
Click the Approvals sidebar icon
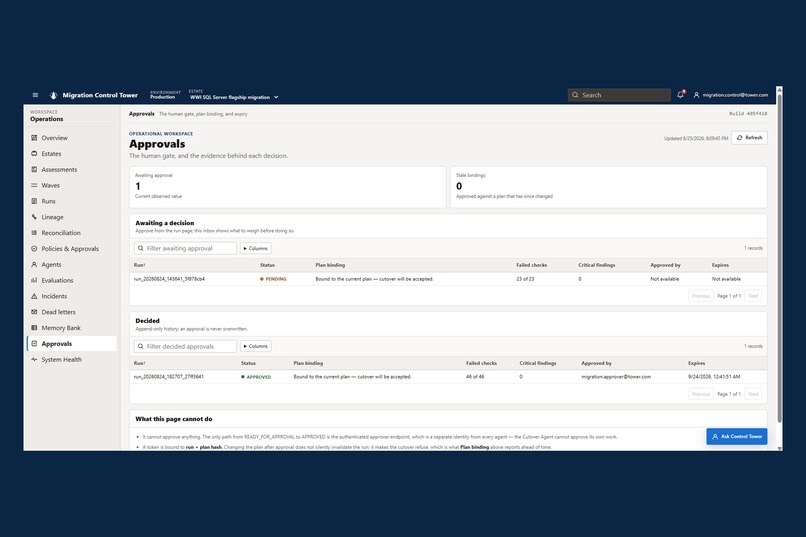(34, 343)
